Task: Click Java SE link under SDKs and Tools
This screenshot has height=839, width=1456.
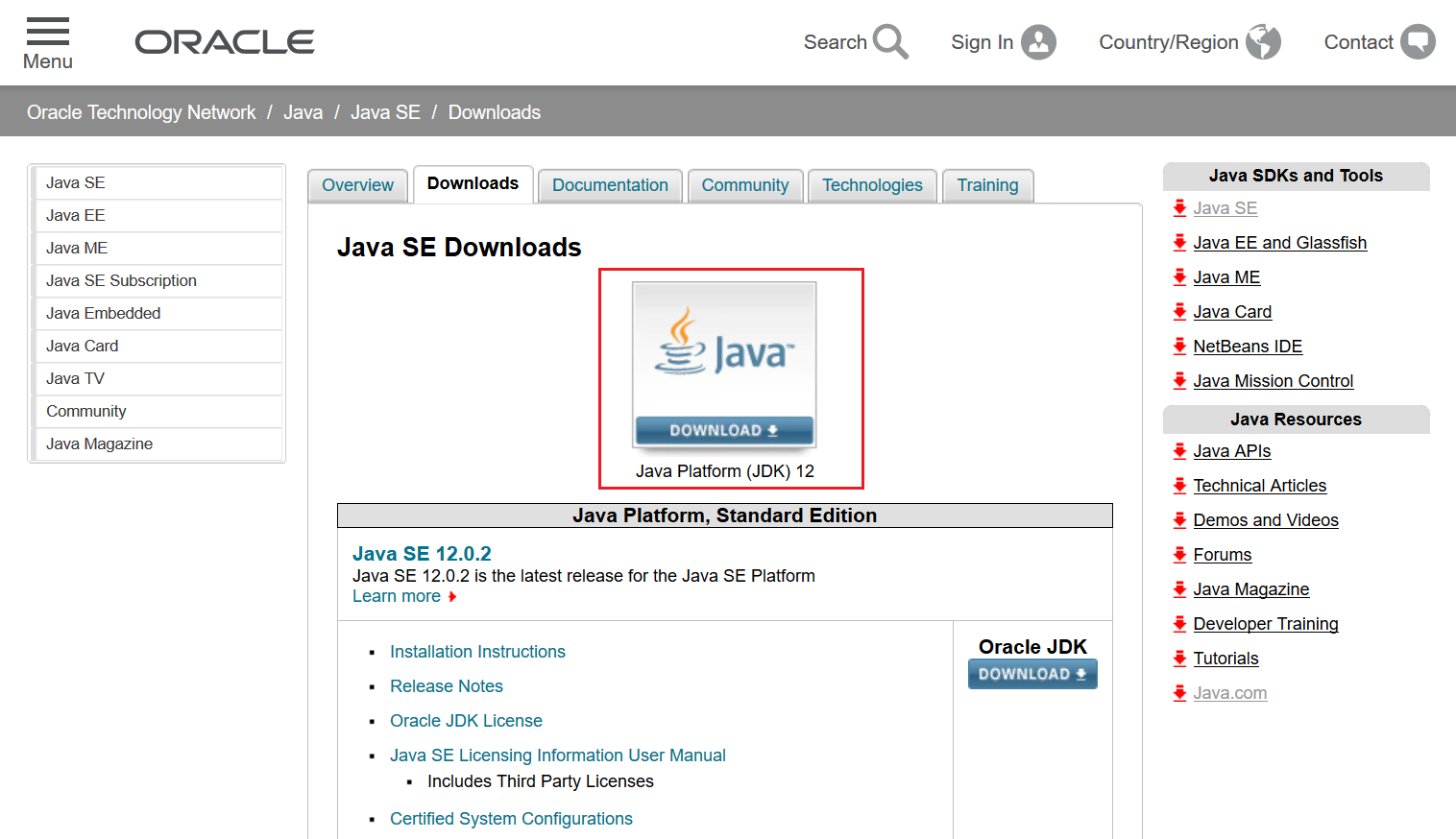Action: 1225,208
